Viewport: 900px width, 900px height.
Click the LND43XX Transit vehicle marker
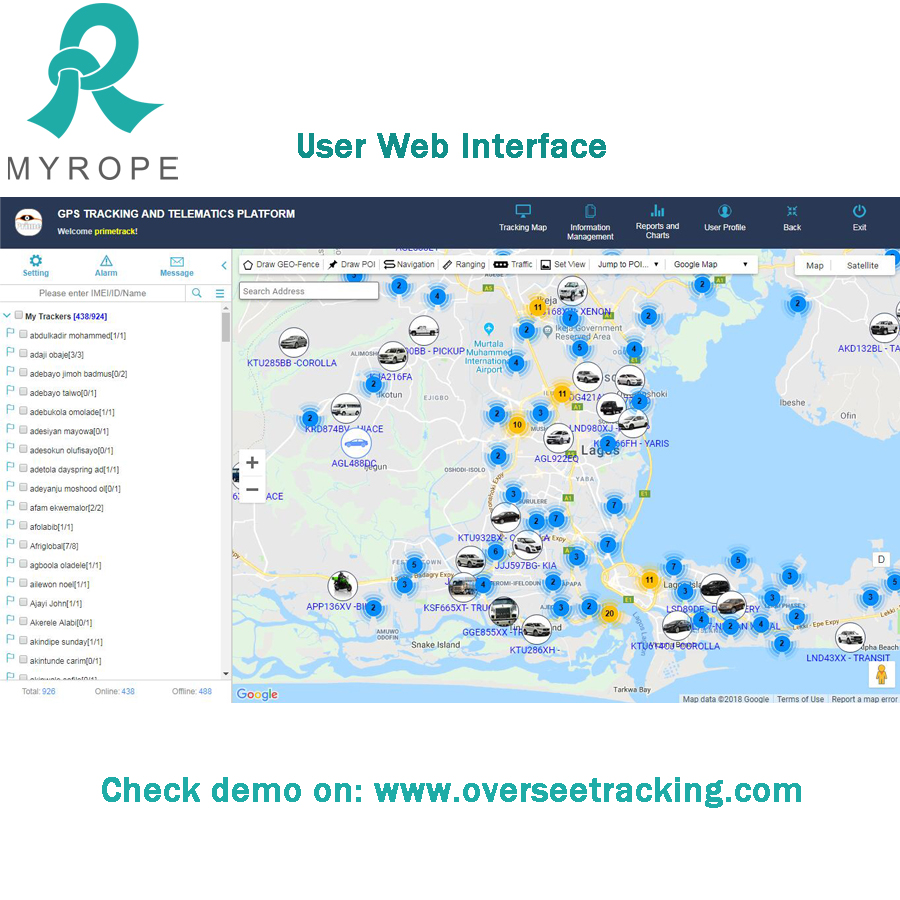[850, 637]
